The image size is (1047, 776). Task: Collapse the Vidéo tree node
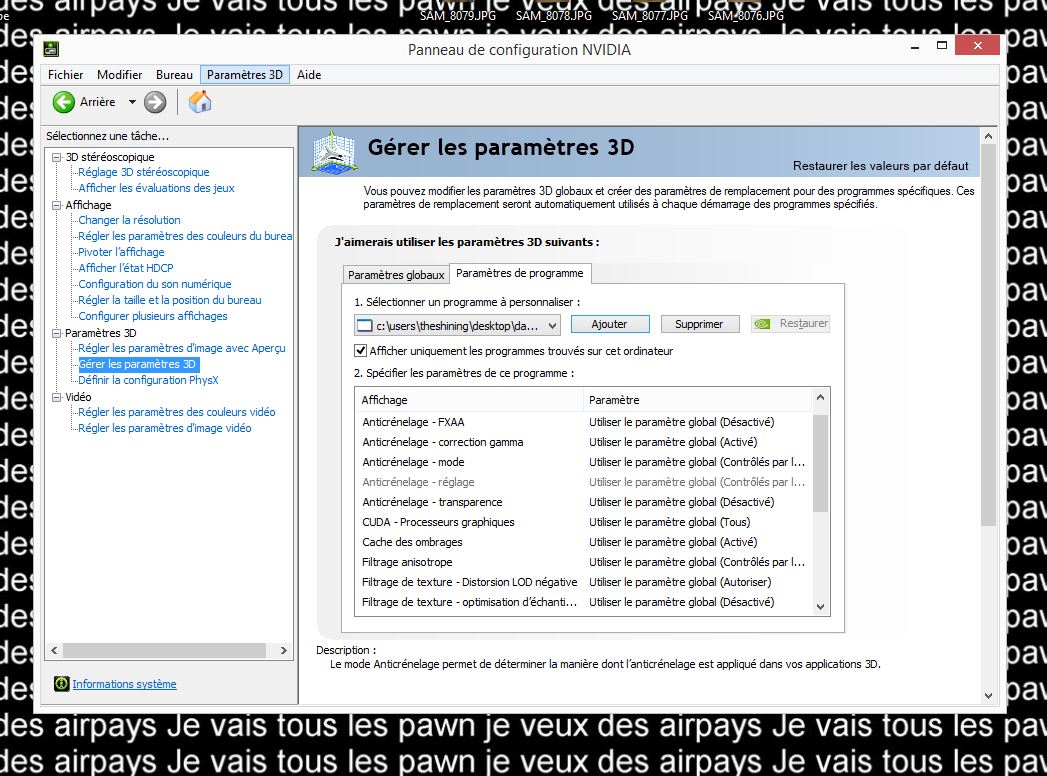tap(57, 397)
